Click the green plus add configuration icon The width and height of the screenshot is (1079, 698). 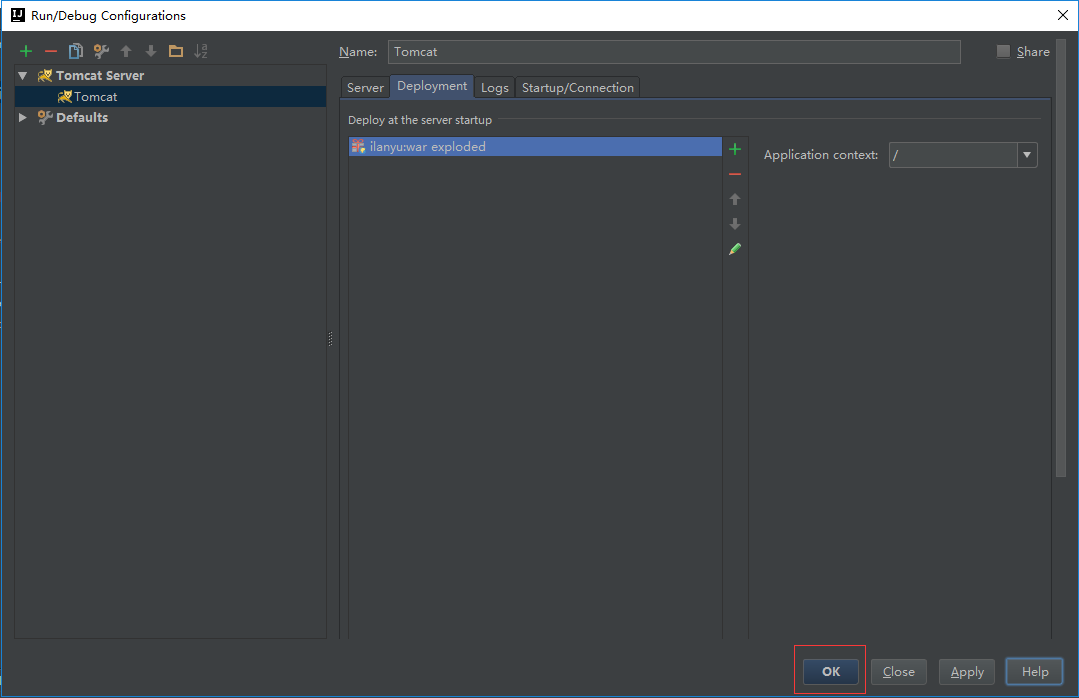tap(26, 51)
